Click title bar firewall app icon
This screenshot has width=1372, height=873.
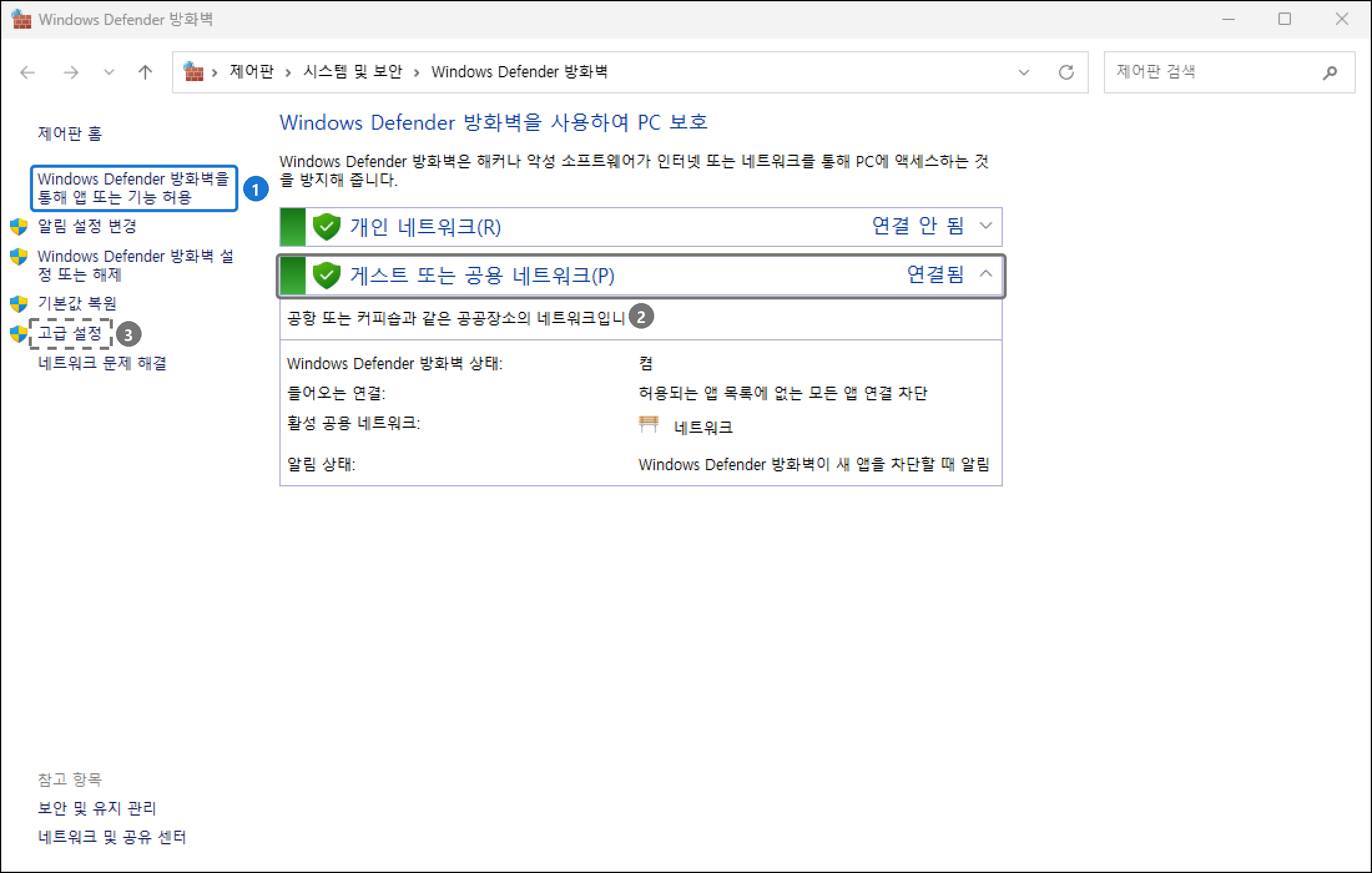pos(22,19)
